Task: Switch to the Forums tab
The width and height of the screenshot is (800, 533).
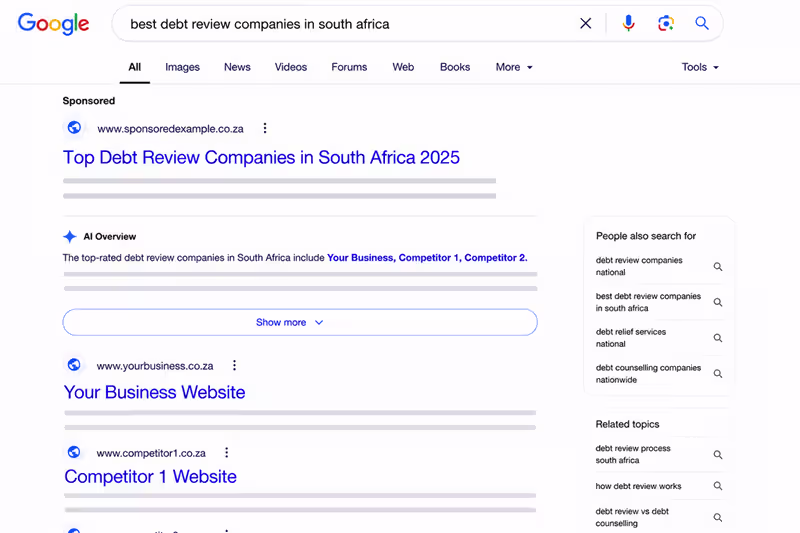Action: click(349, 67)
